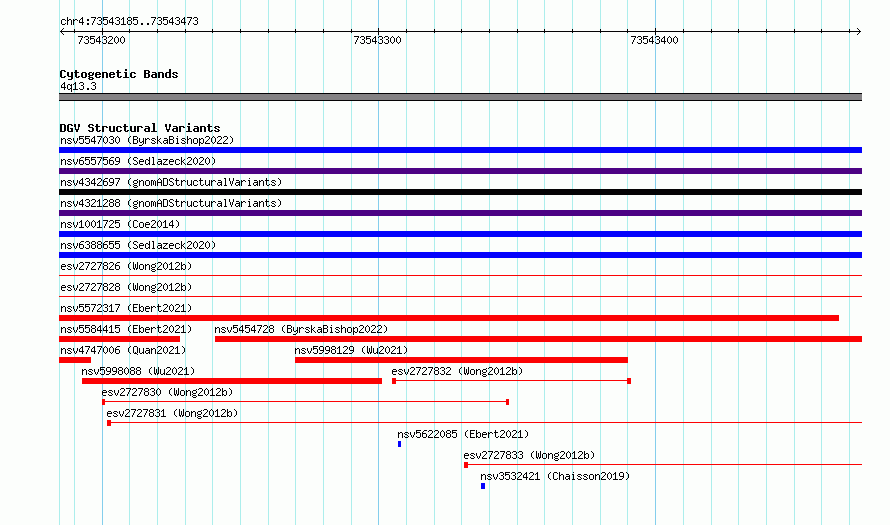Click the nsv5547030 (ByrskaBishop2022) label
Screen dimensions: 890x525
click(147, 140)
